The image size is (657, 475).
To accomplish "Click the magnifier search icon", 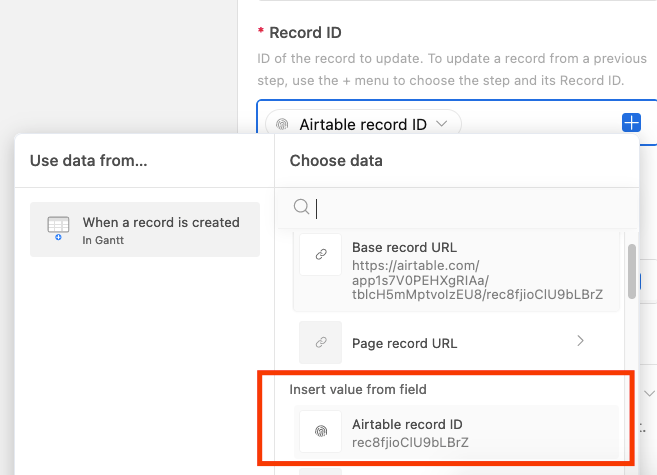I will [301, 207].
